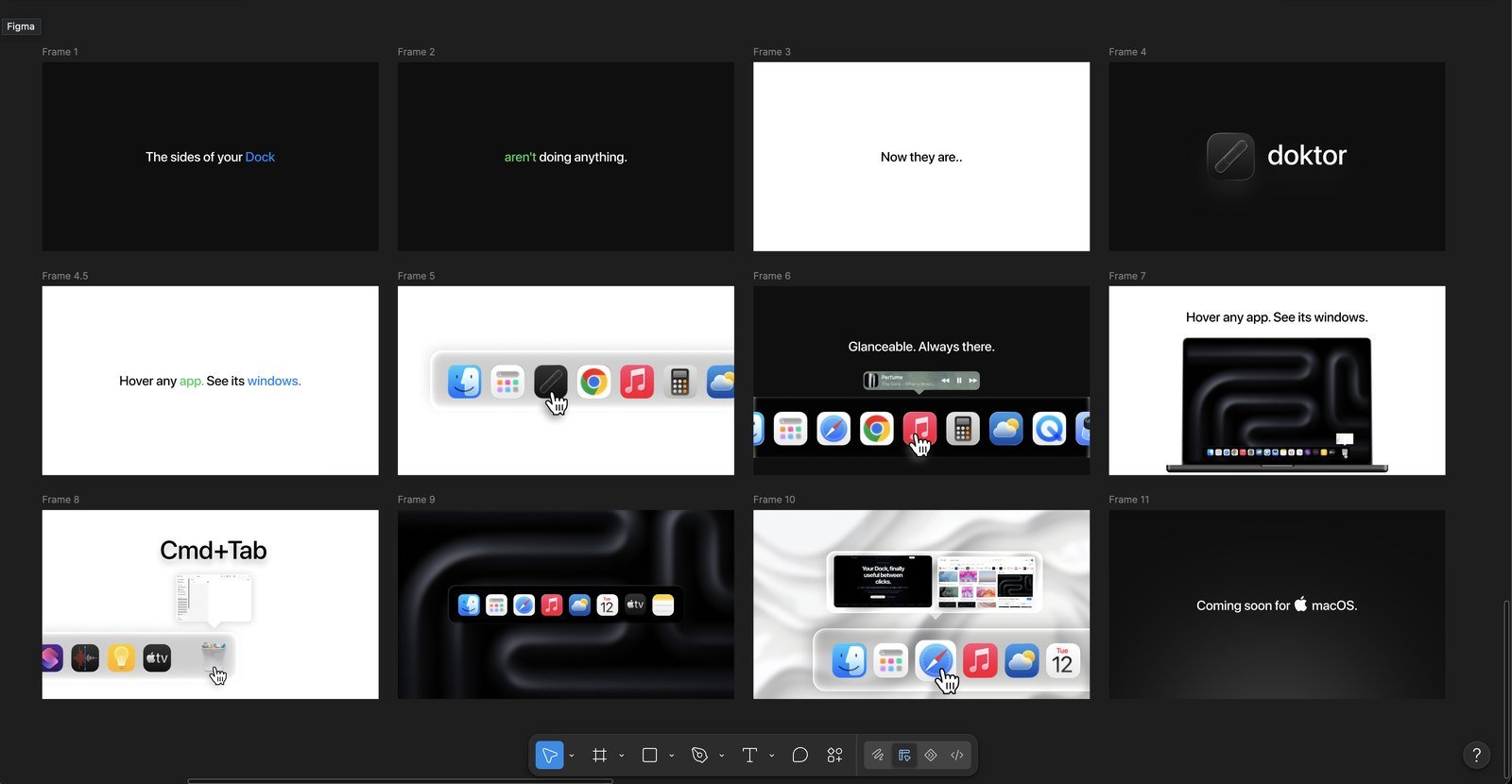This screenshot has height=784, width=1512.
Task: Select the Frame 7 label
Action: click(1127, 276)
